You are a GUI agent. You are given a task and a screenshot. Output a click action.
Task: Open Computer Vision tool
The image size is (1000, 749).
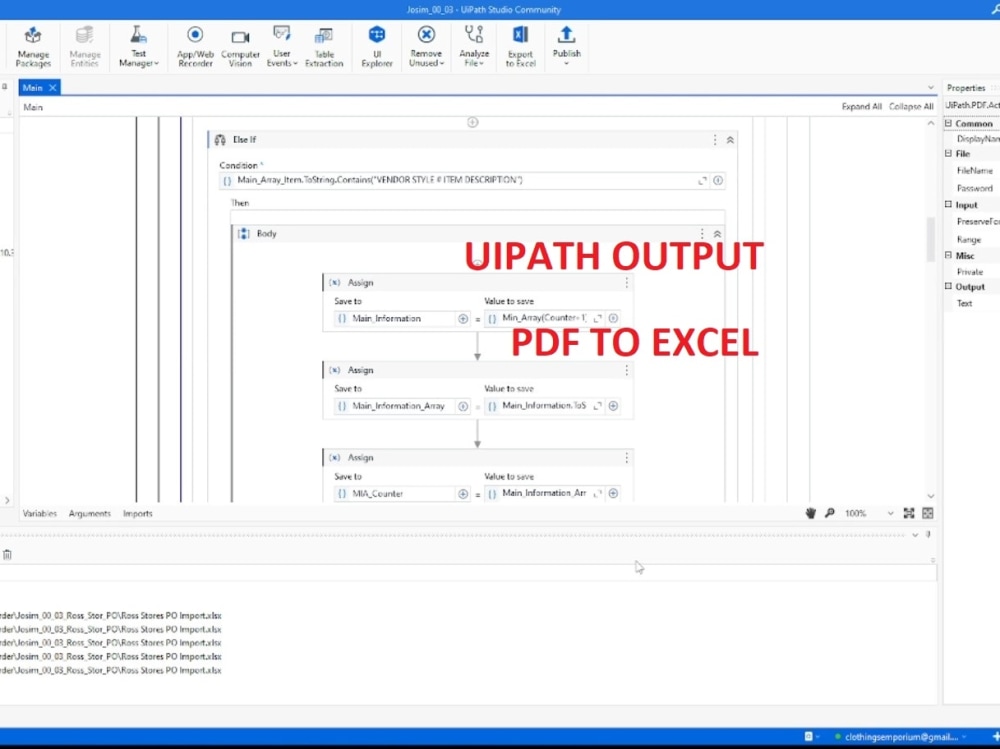click(240, 47)
